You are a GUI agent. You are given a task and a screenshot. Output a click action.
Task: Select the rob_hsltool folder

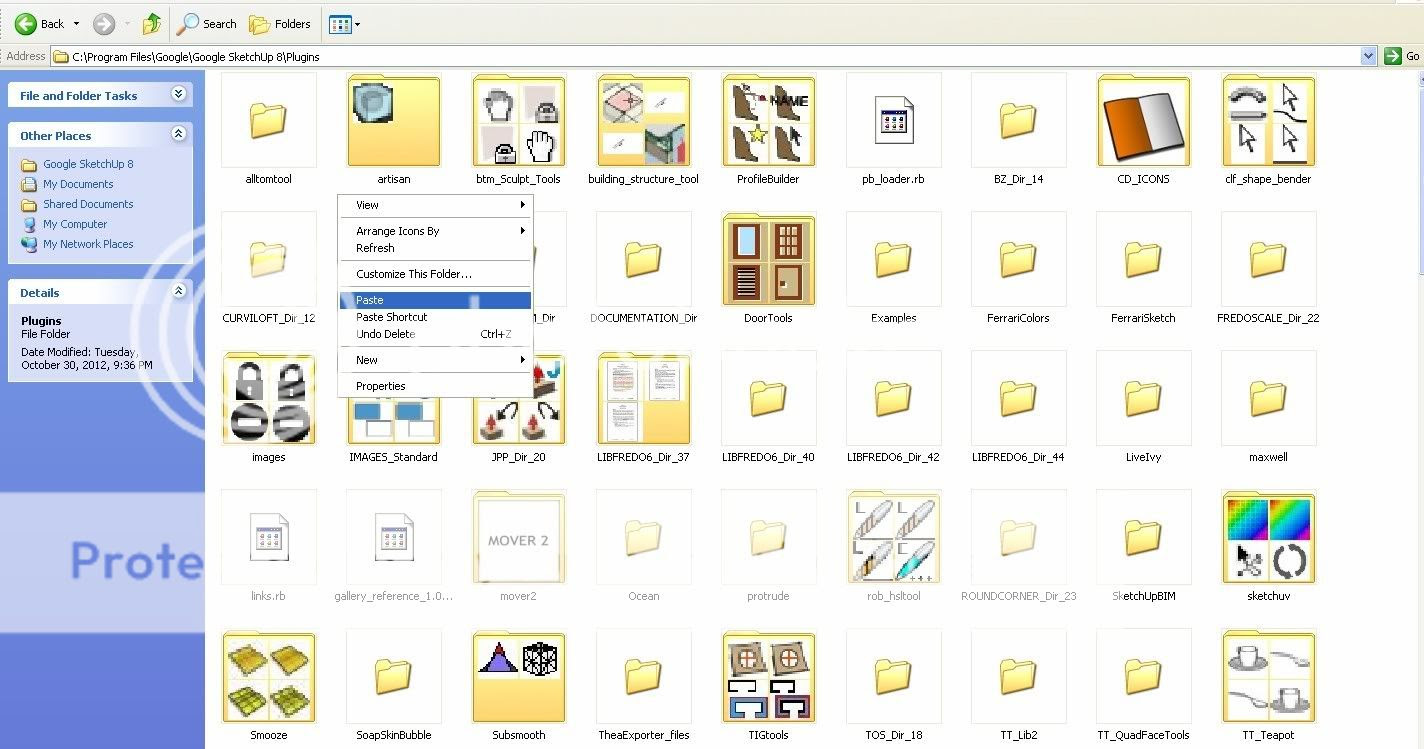894,537
